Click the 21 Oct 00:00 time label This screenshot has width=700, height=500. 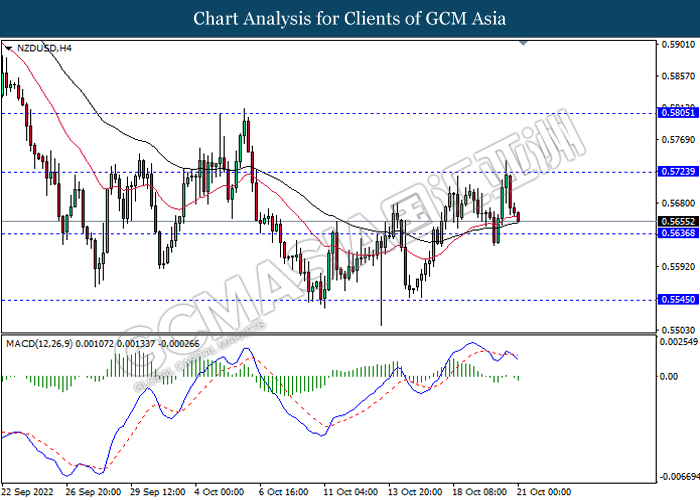coord(544,492)
